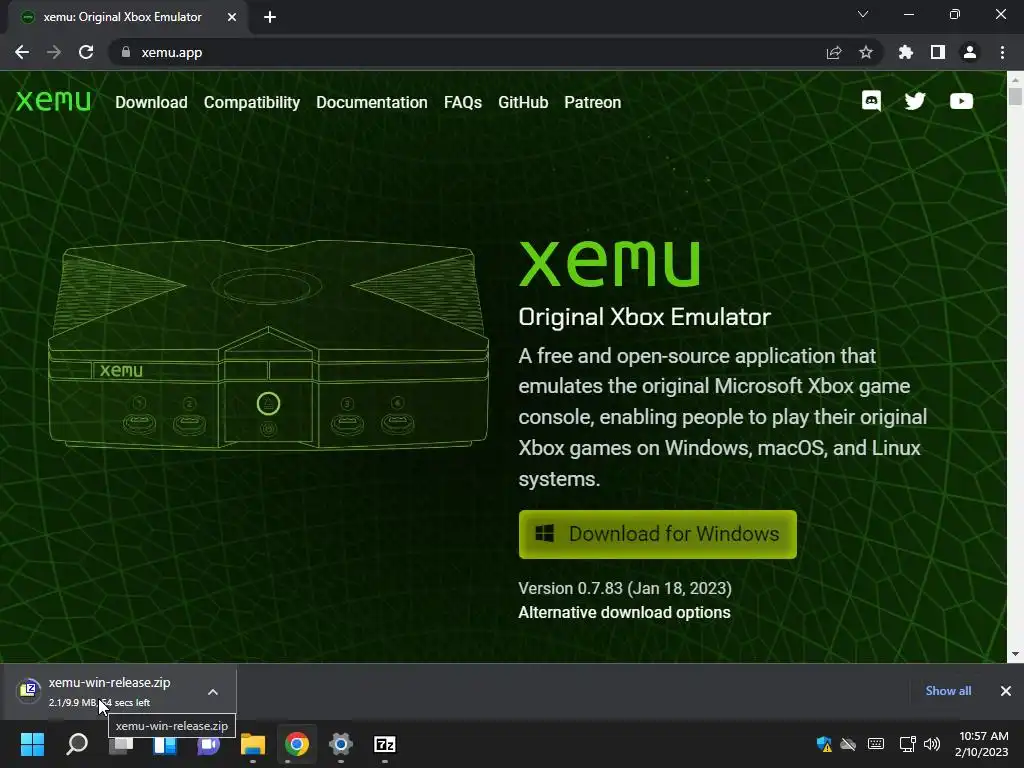Screen dimensions: 1024x768
Task: Bookmark this tab with star
Action: pyautogui.click(x=866, y=52)
